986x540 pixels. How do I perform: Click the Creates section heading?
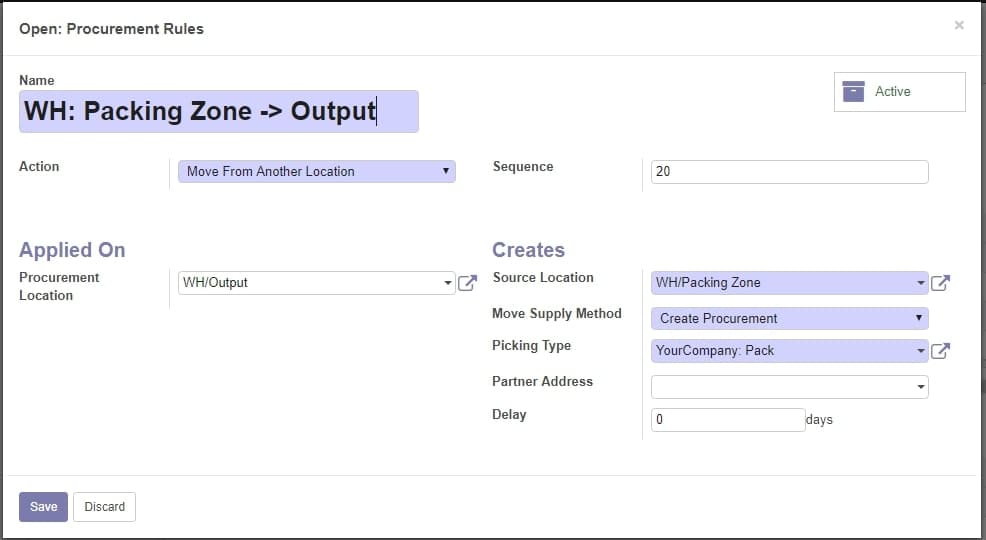pos(528,250)
